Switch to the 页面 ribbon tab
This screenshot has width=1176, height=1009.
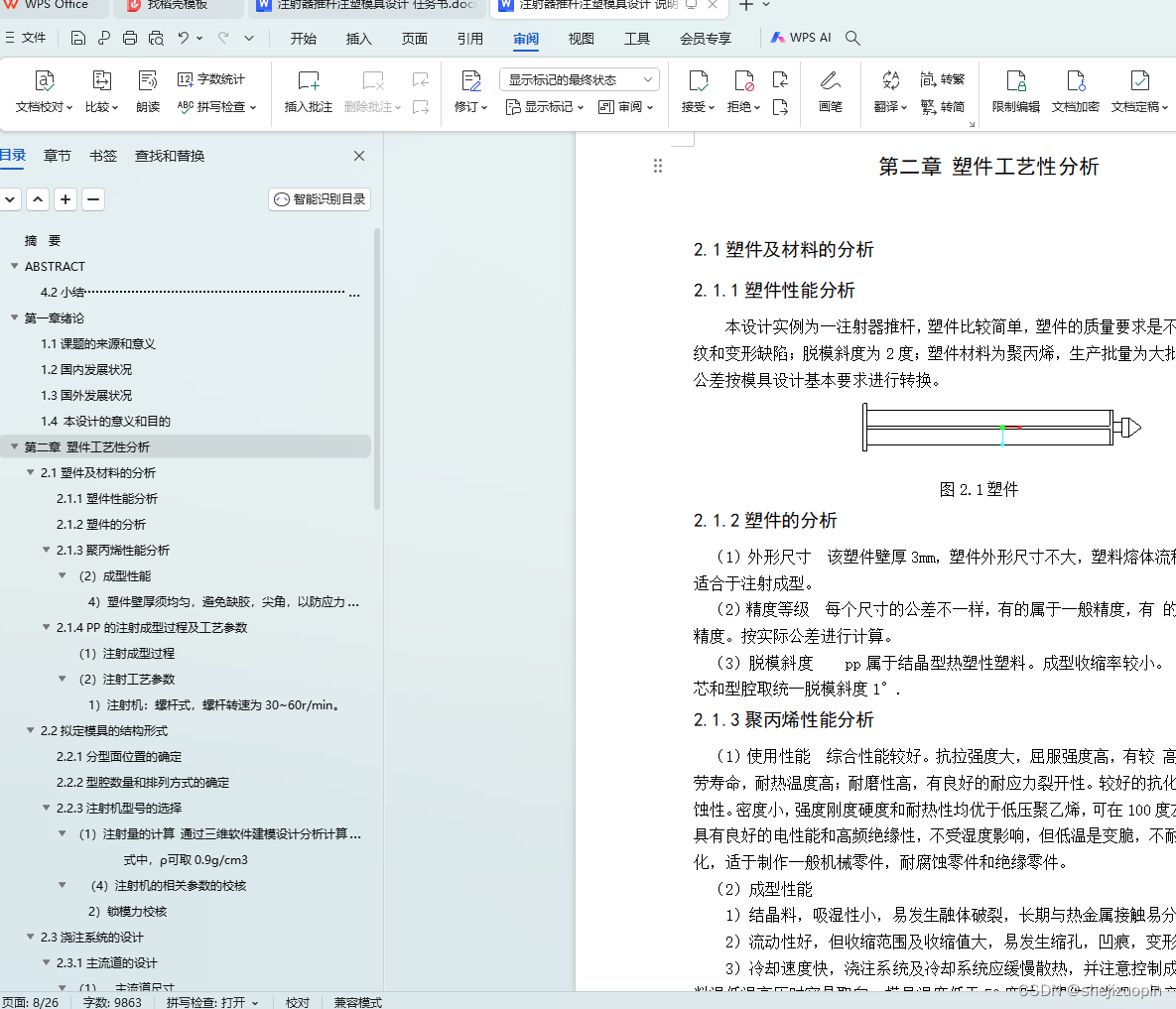click(x=415, y=39)
